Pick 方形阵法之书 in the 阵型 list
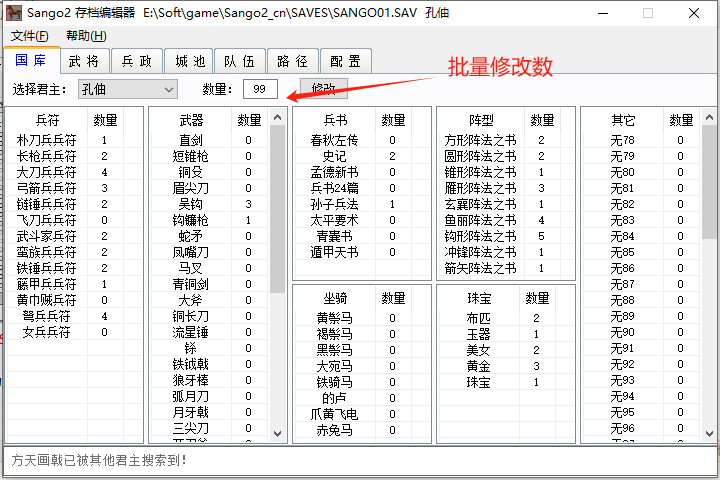Image resolution: width=720 pixels, height=480 pixels. click(x=480, y=140)
